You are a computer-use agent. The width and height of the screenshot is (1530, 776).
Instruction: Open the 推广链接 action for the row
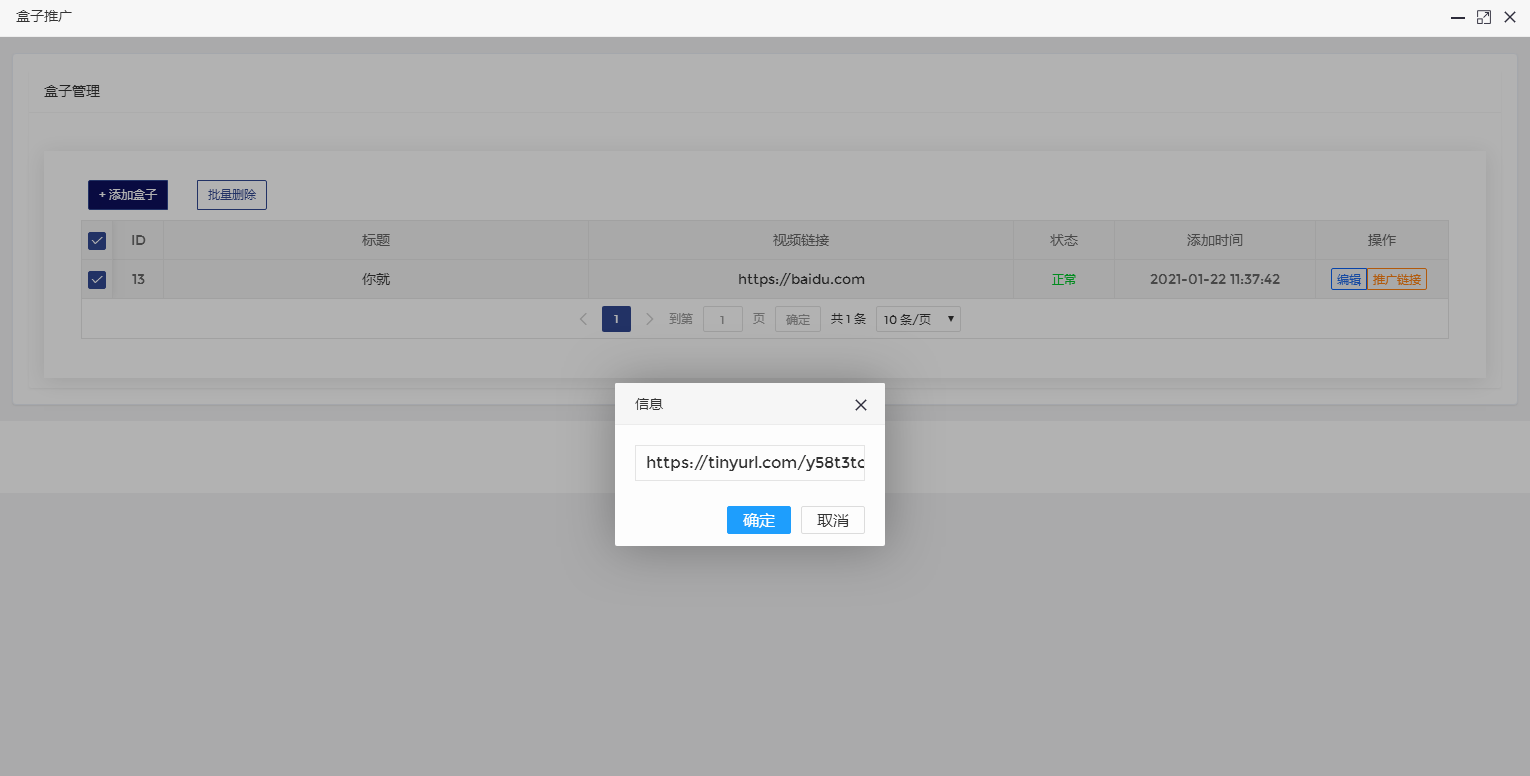[x=1396, y=279]
